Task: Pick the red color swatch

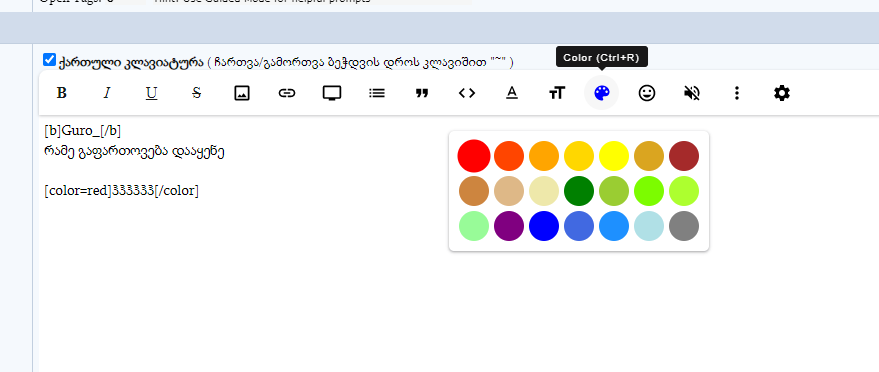Action: pyautogui.click(x=474, y=156)
